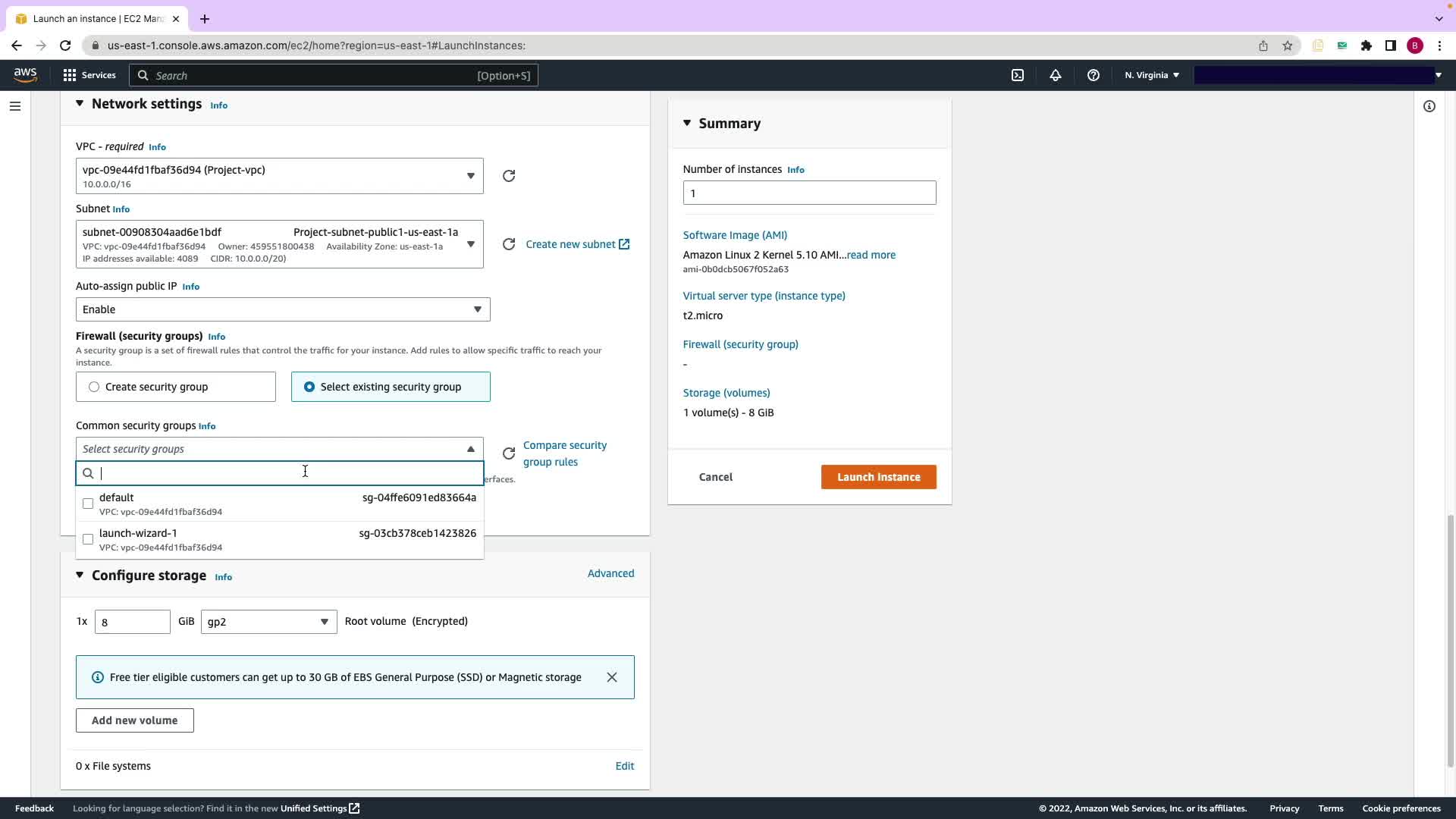Open the left navigation hamburger menu
Screen dimensions: 1456x819
point(15,106)
